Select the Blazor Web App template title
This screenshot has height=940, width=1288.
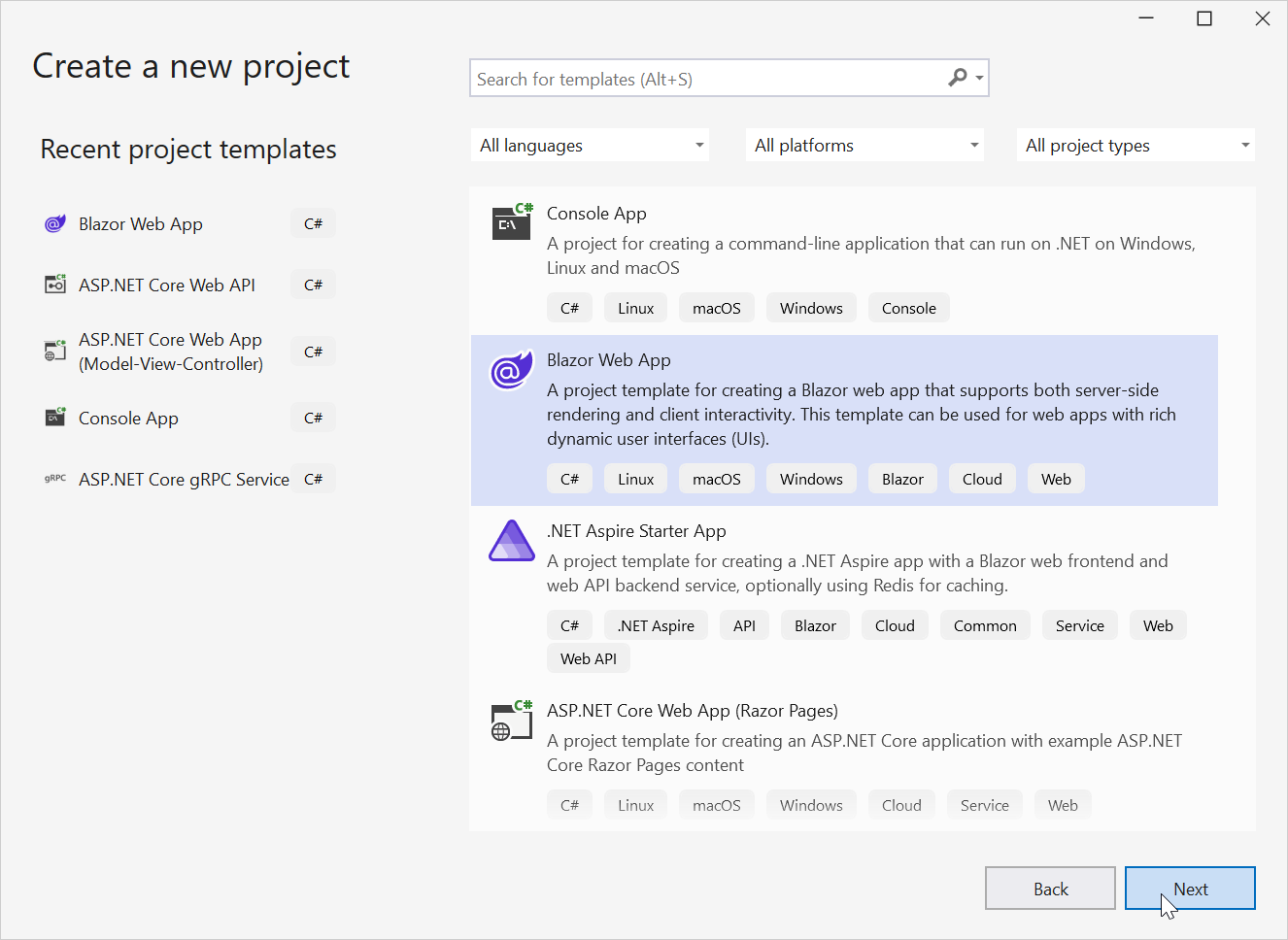(609, 360)
